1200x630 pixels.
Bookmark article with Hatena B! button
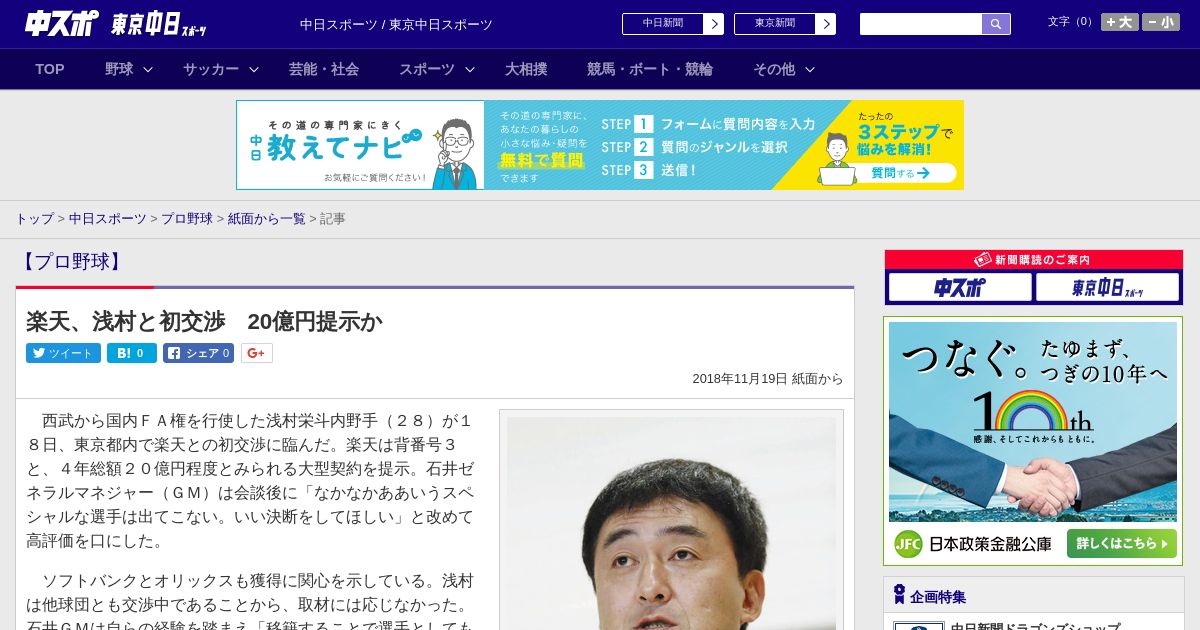pyautogui.click(x=132, y=353)
